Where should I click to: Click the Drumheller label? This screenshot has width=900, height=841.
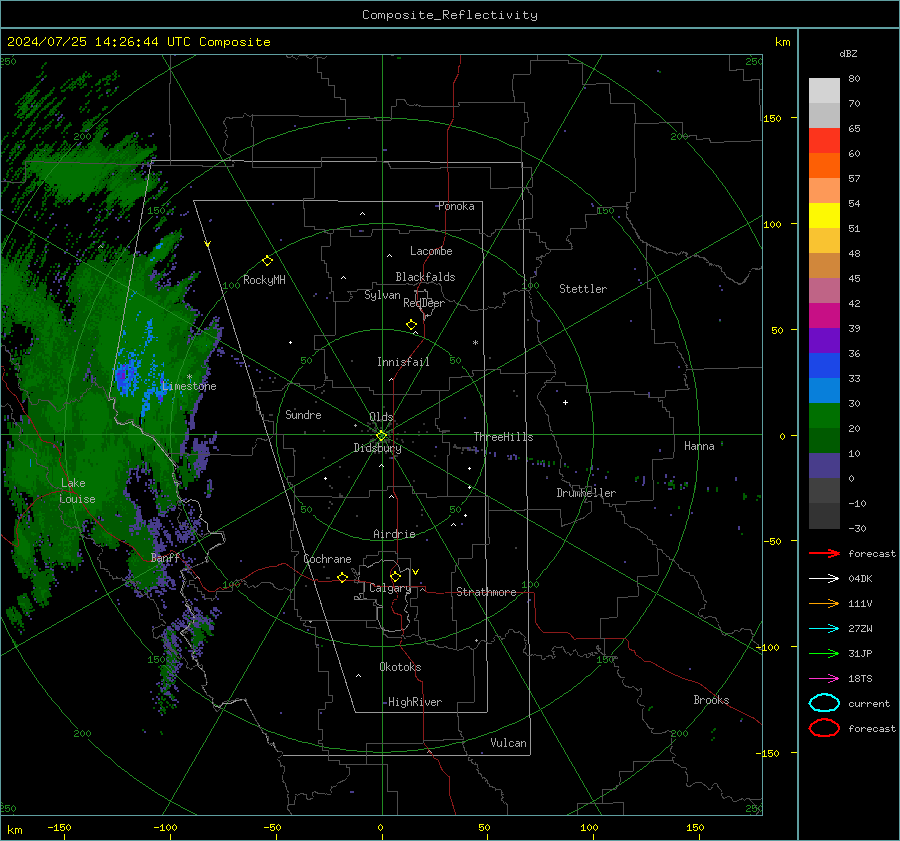pyautogui.click(x=586, y=493)
